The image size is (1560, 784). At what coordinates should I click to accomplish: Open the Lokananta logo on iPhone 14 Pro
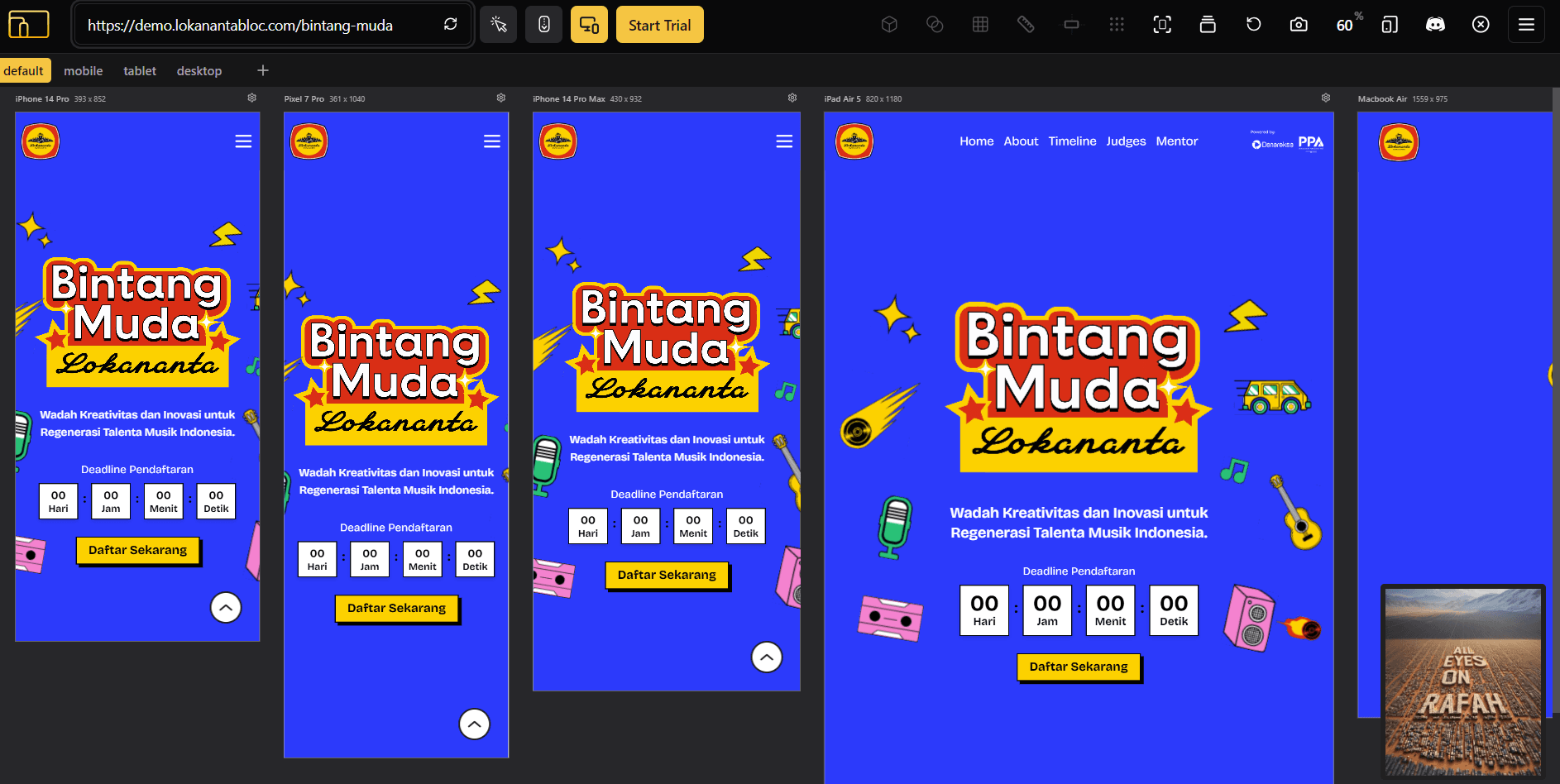40,141
